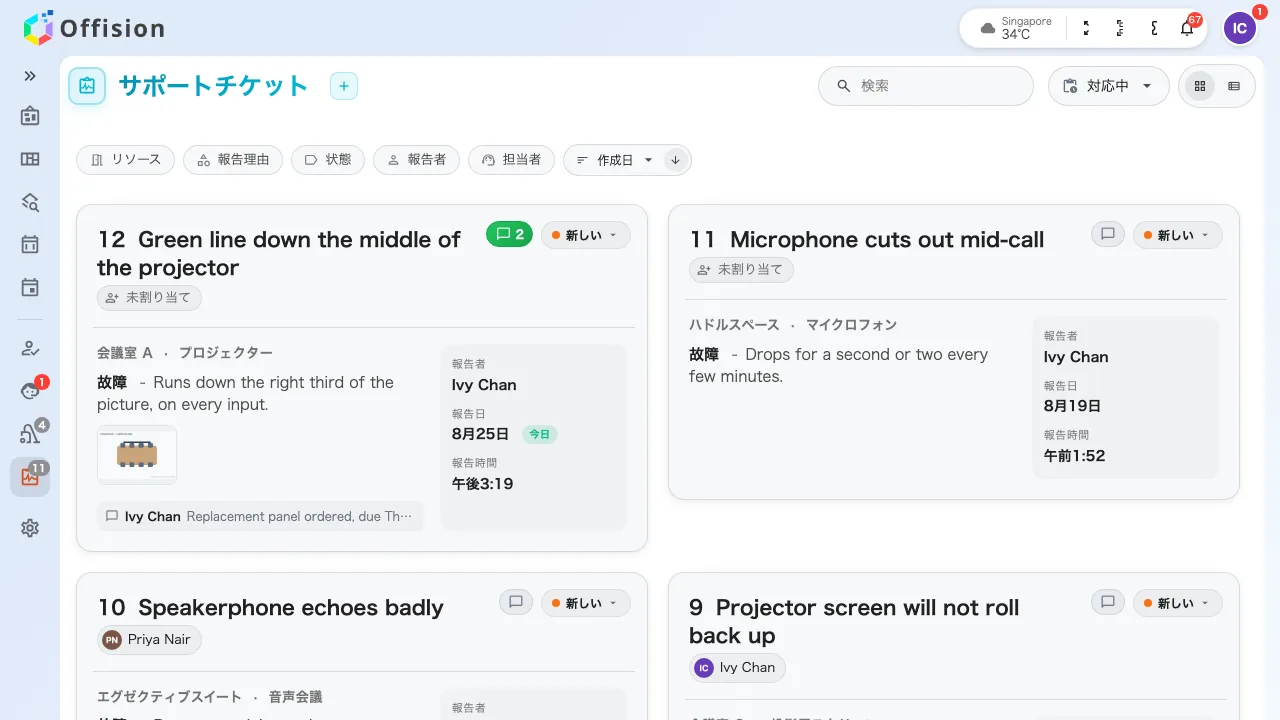
Task: Open the 新しい status dropdown on ticket 10
Action: (585, 603)
